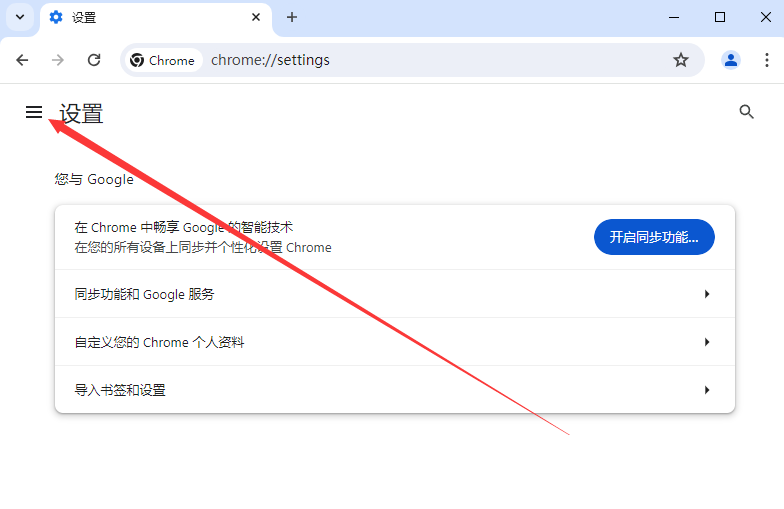Click text 在 Chrome 中畅享 Google 的智能技术
784x509 pixels.
pos(184,228)
